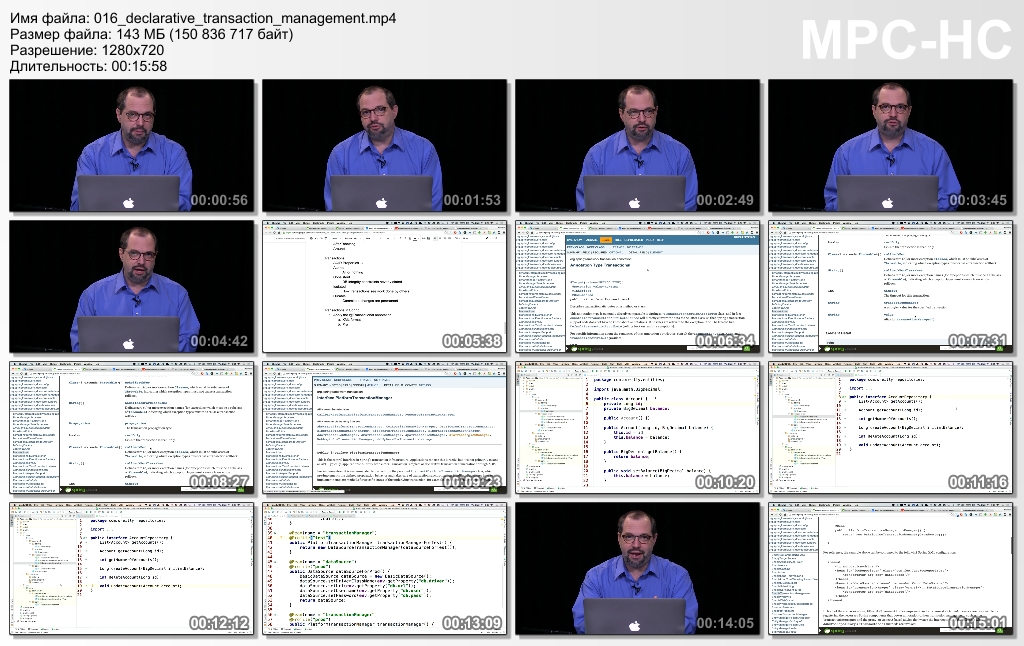
Task: Click the code thumbnail stamped 00:13:09
Action: click(x=385, y=569)
